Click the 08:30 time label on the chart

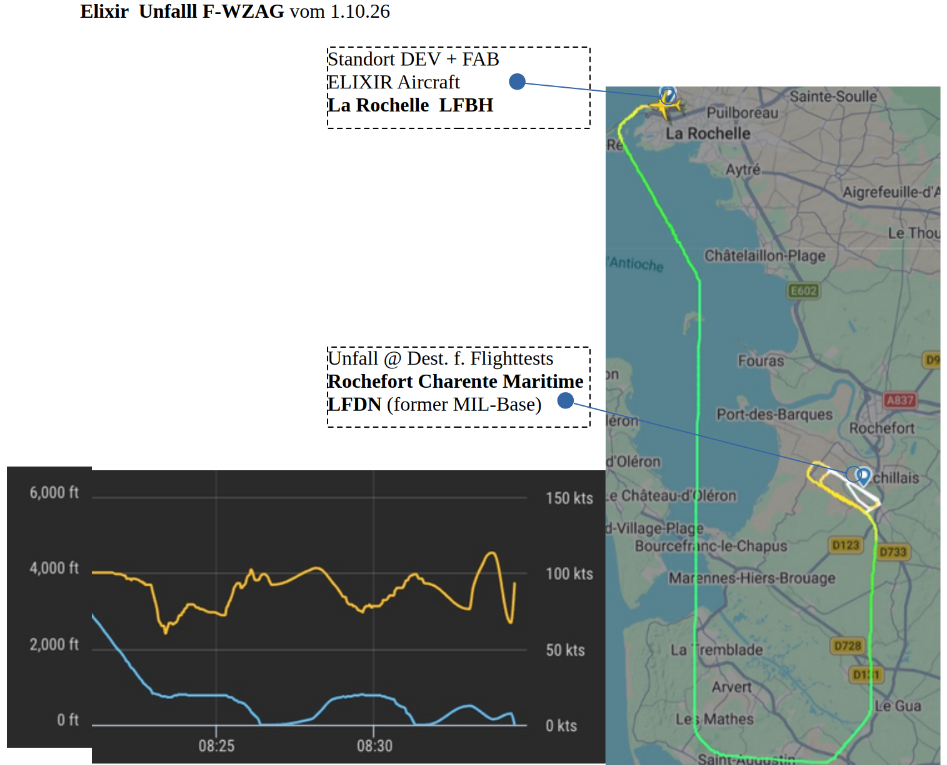point(374,746)
